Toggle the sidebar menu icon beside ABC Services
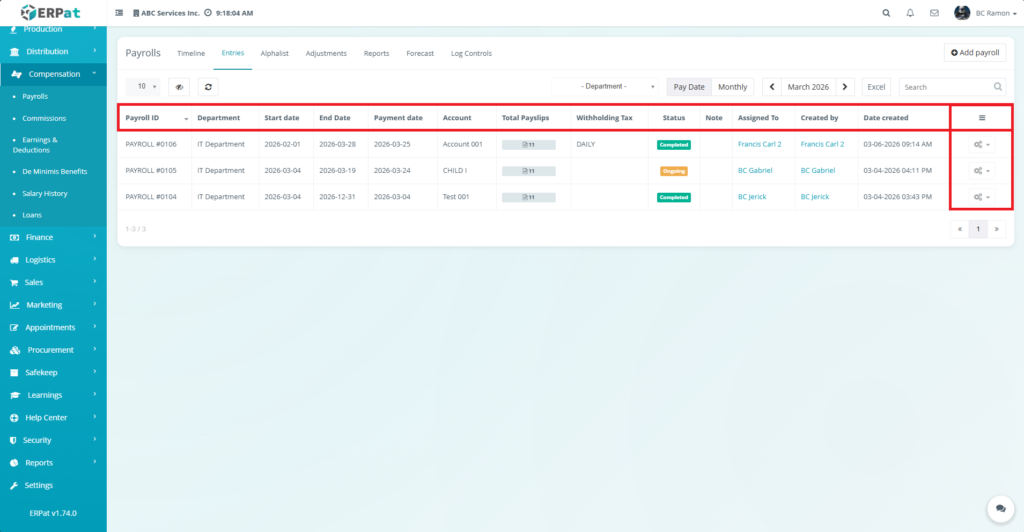Screen dimensions: 1024x532 pos(120,13)
